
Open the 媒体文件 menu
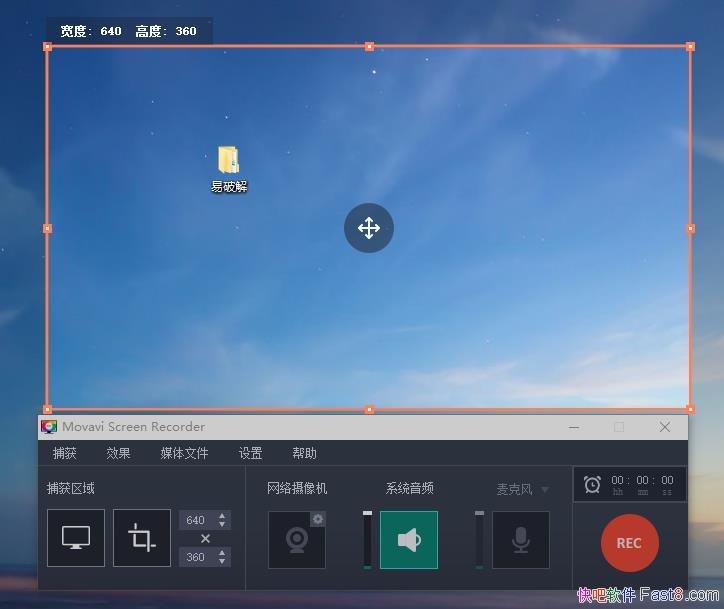[184, 453]
